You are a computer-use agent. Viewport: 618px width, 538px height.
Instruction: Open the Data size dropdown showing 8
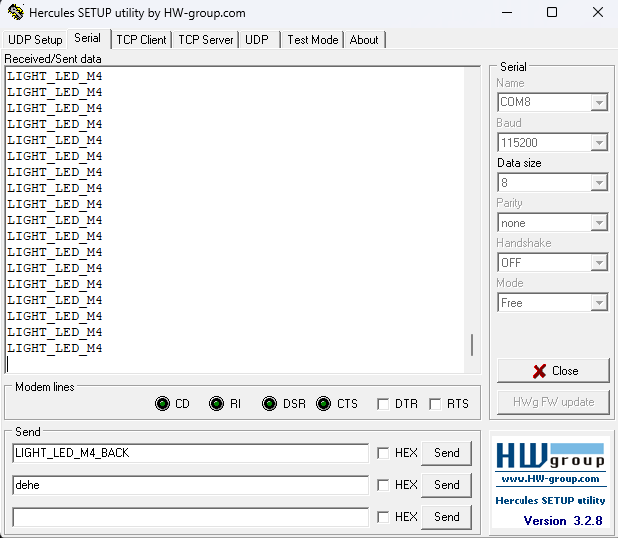coord(599,183)
